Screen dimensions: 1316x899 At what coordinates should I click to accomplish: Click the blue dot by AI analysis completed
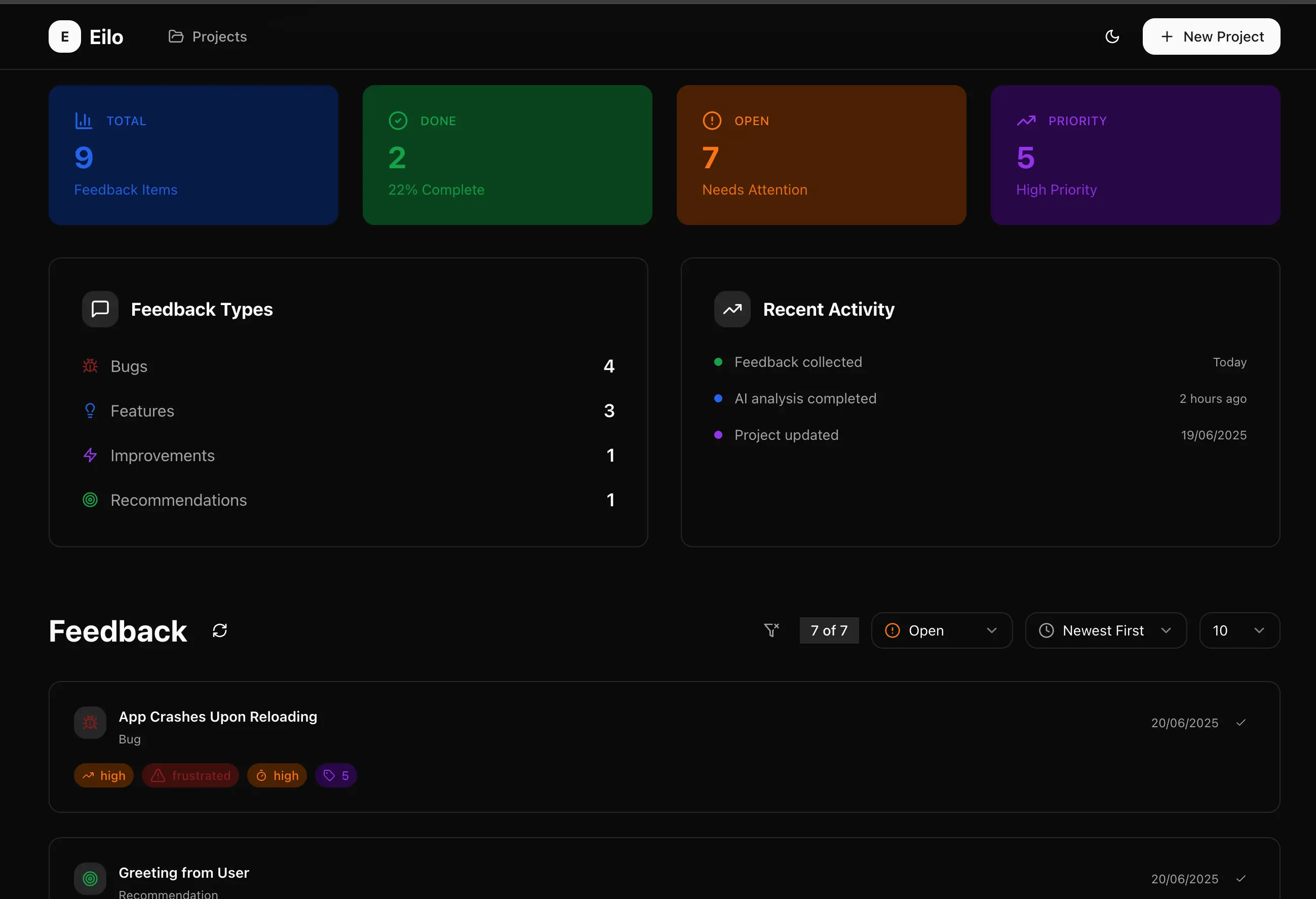tap(718, 399)
